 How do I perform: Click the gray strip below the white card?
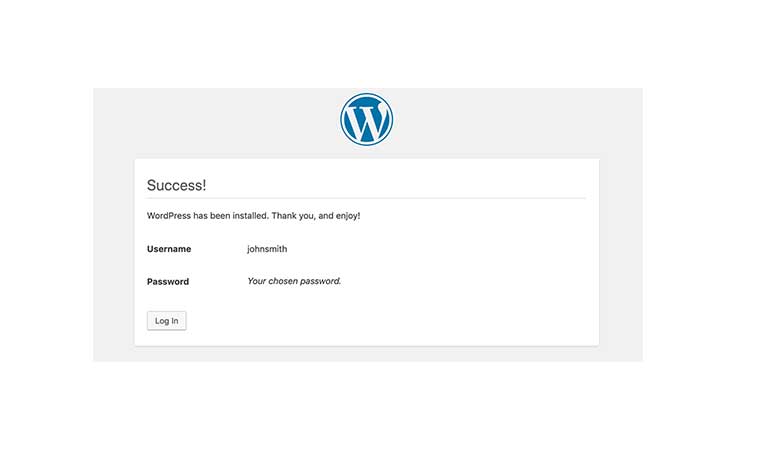pos(367,354)
